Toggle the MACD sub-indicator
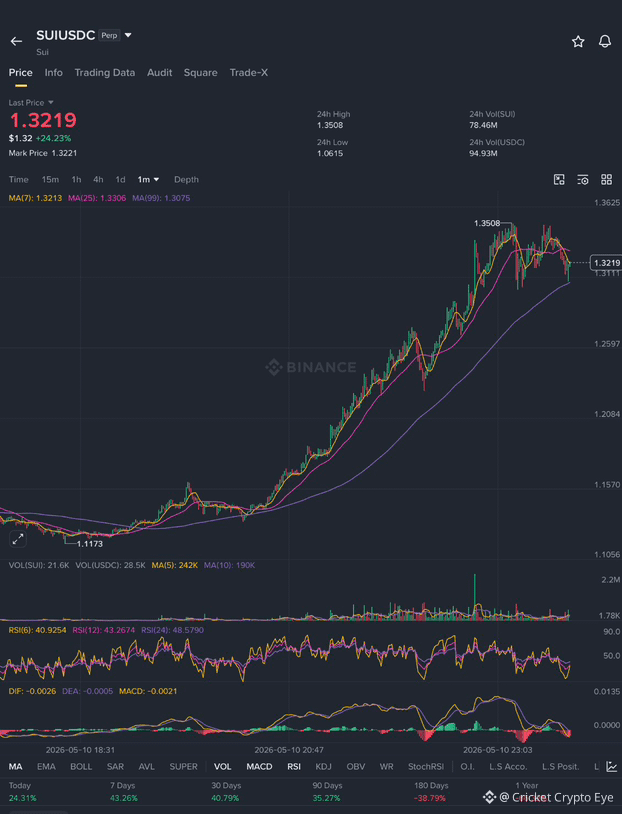 tap(259, 767)
